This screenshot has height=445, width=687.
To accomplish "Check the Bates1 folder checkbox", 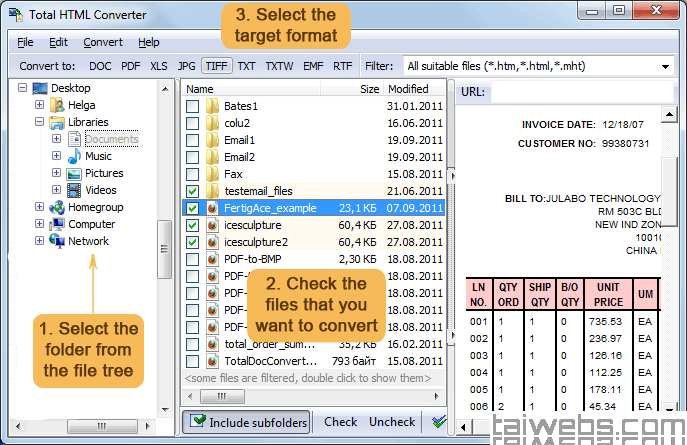I will click(x=192, y=106).
